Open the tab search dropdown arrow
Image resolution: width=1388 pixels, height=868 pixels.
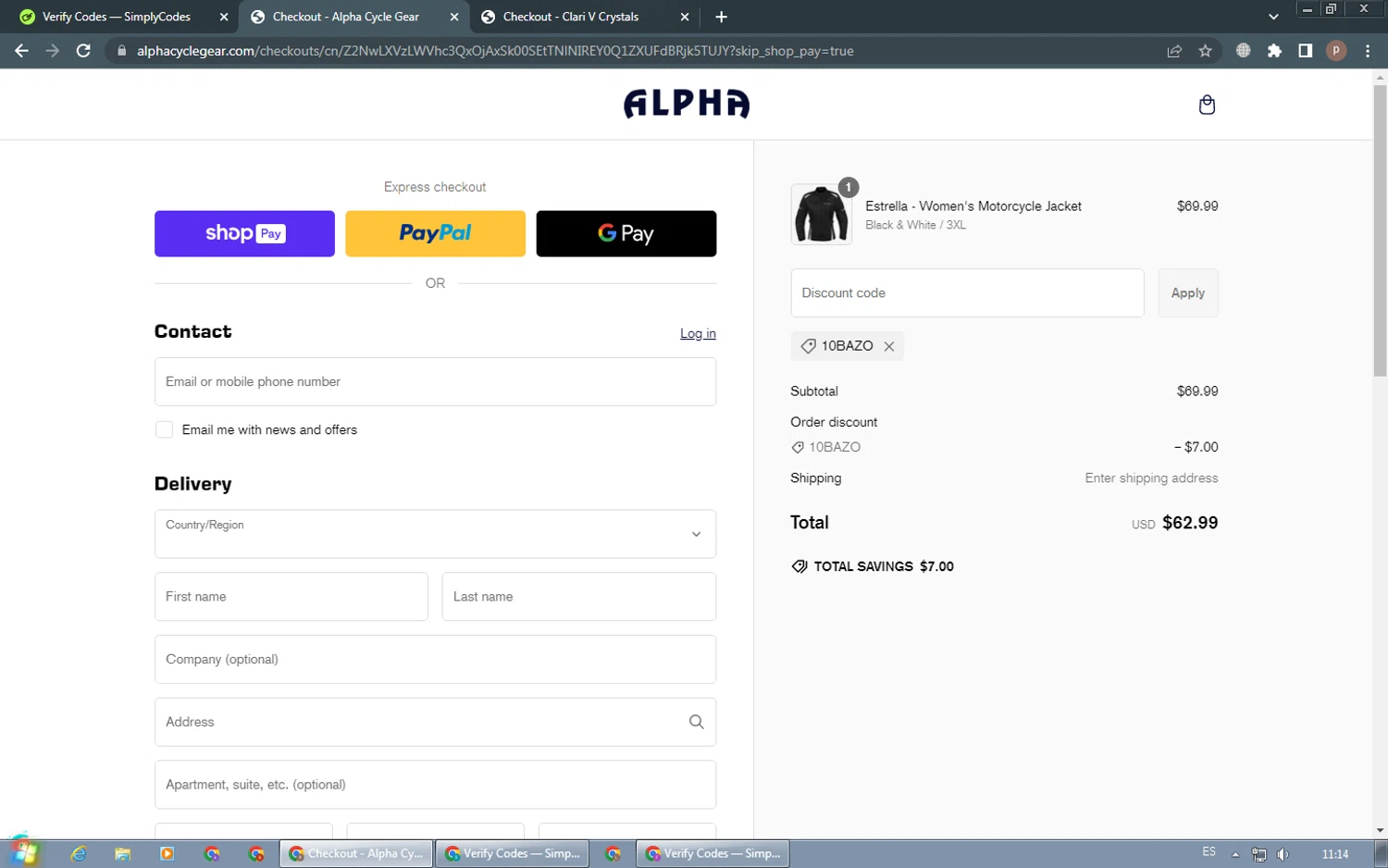pyautogui.click(x=1273, y=17)
